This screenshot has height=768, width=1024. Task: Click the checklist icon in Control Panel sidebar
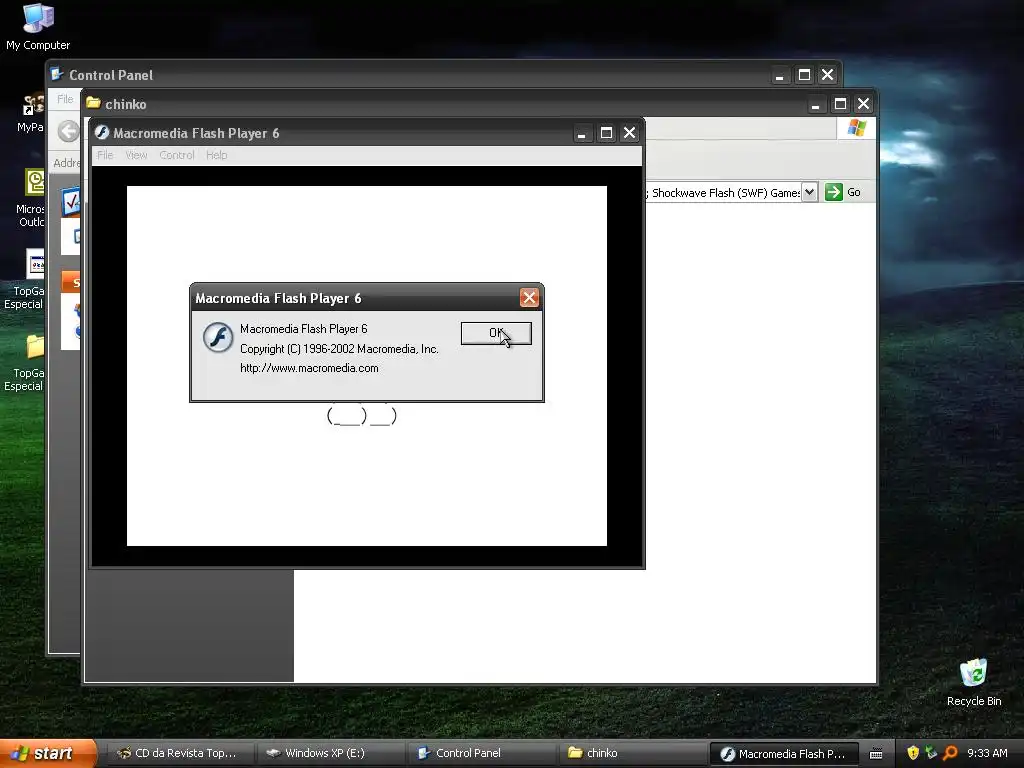click(x=71, y=201)
